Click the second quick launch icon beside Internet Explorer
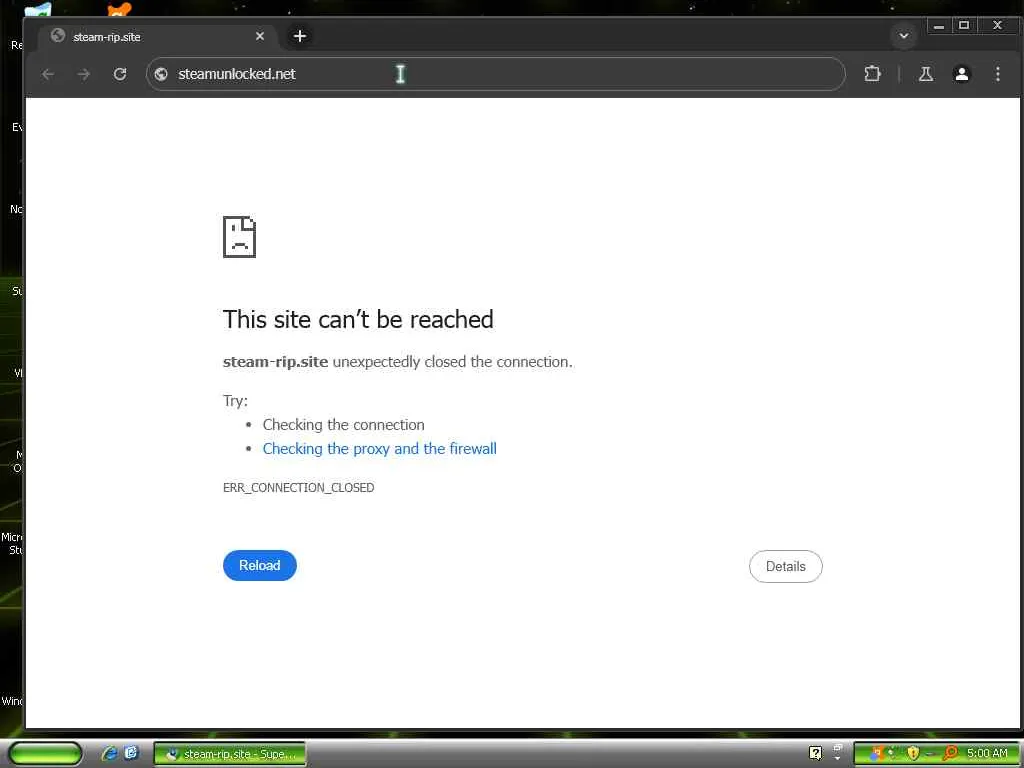 click(131, 753)
